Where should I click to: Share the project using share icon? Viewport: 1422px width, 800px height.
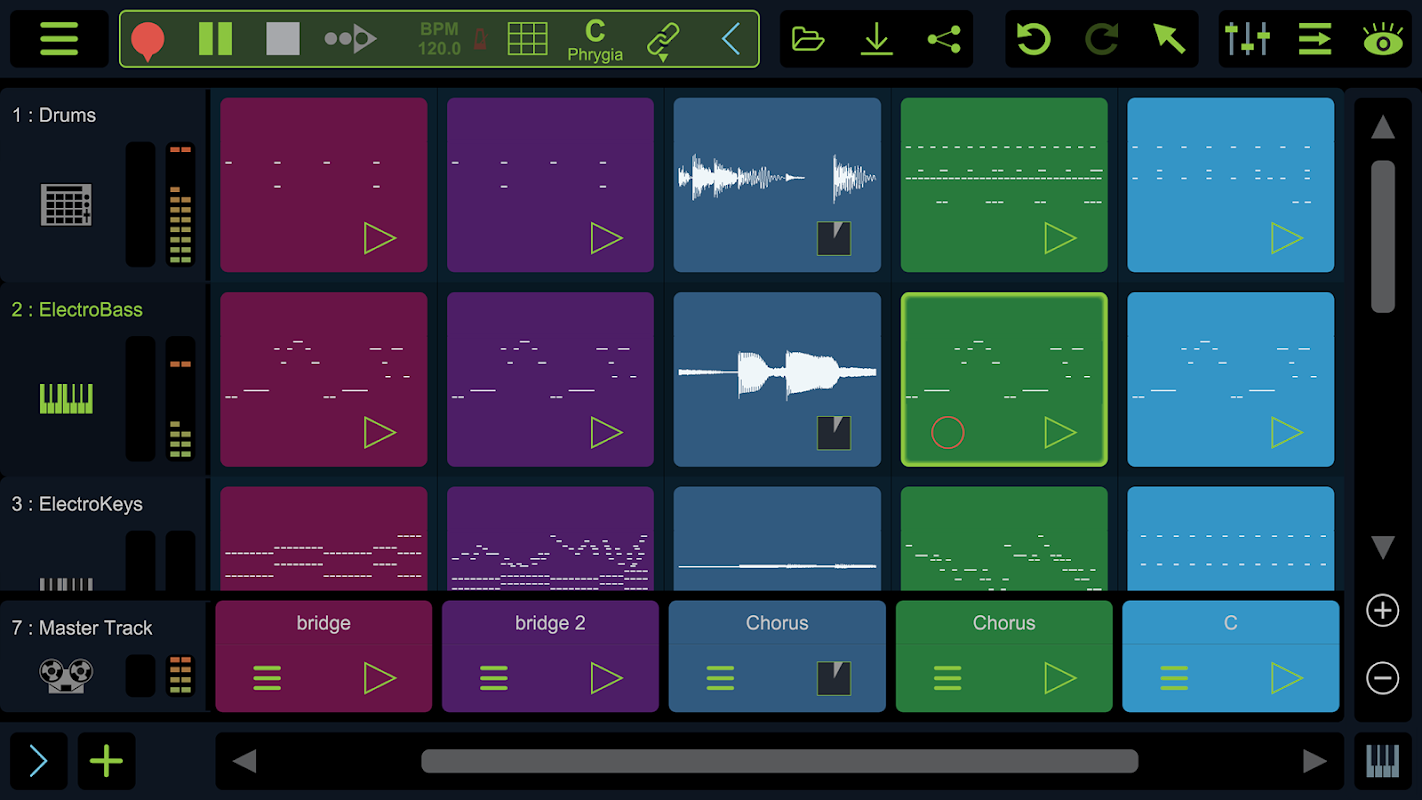[944, 39]
